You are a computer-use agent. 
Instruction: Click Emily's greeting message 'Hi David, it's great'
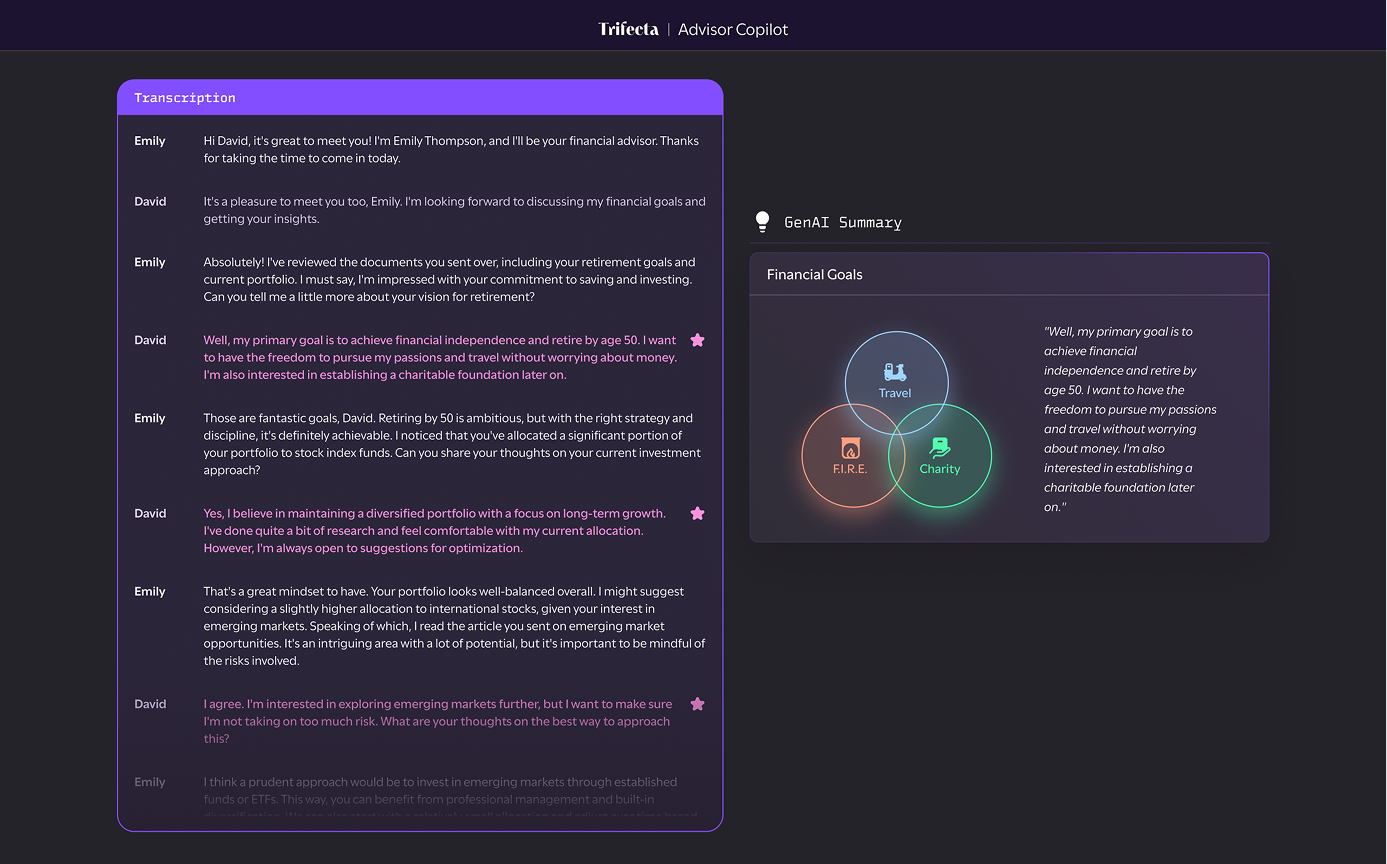pos(451,149)
